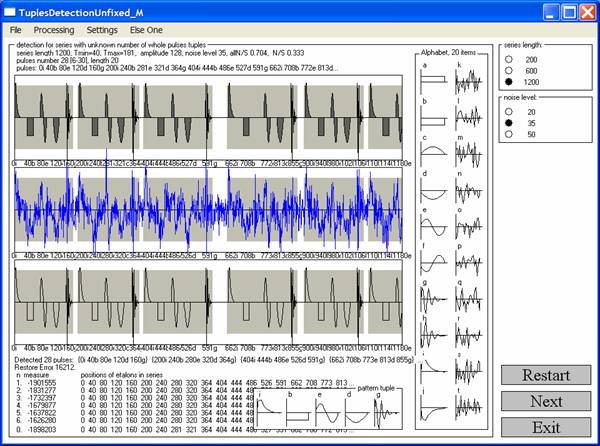Click pattern tuple item i

[x=269, y=412]
